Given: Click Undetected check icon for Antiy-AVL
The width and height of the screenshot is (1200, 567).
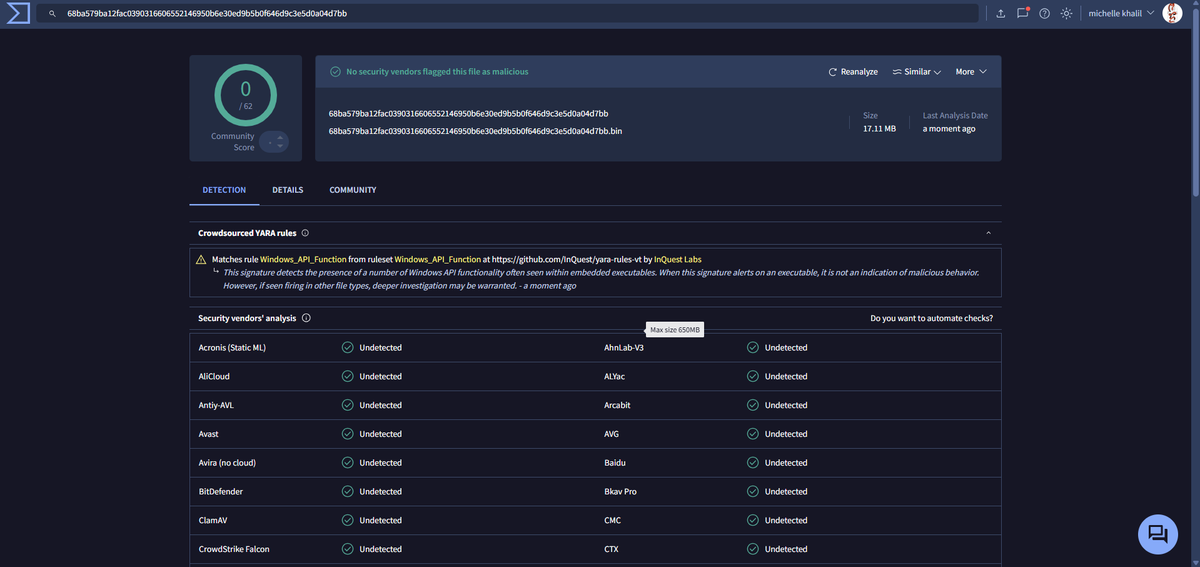Looking at the screenshot, I should click(x=347, y=405).
